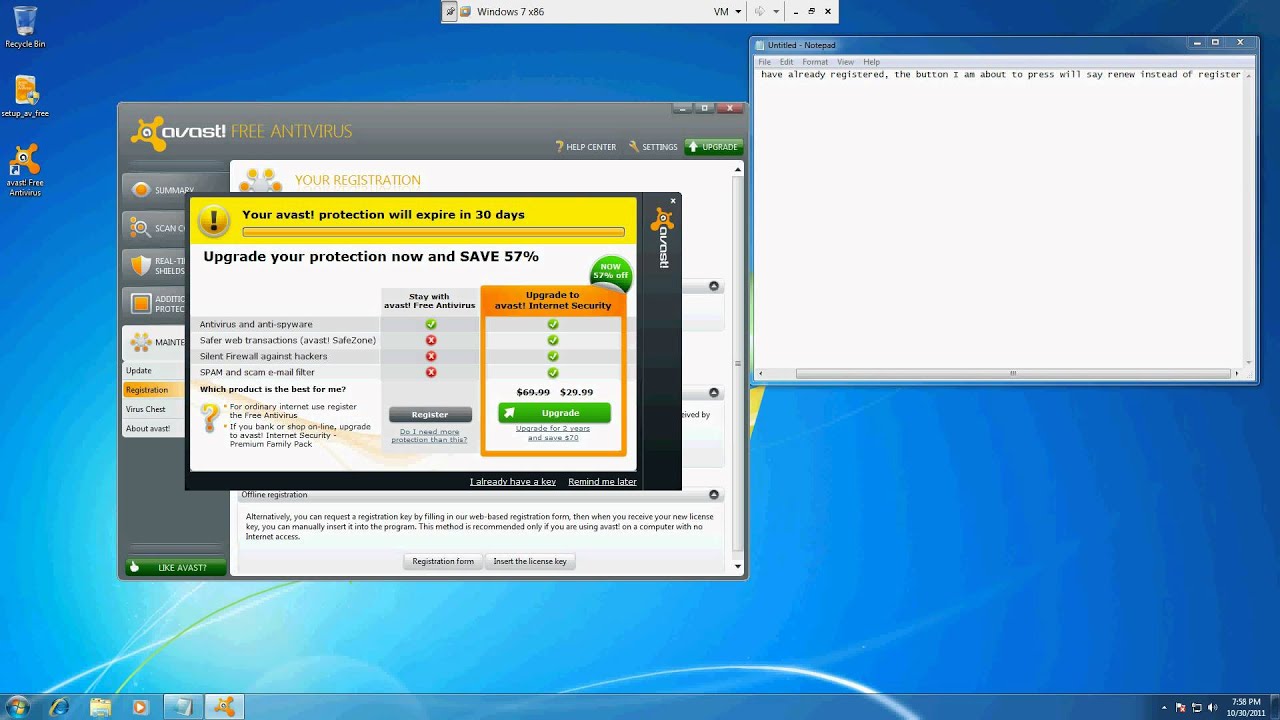Click the Action Center flag tray icon
Image resolution: width=1280 pixels, height=720 pixels.
[x=1180, y=707]
